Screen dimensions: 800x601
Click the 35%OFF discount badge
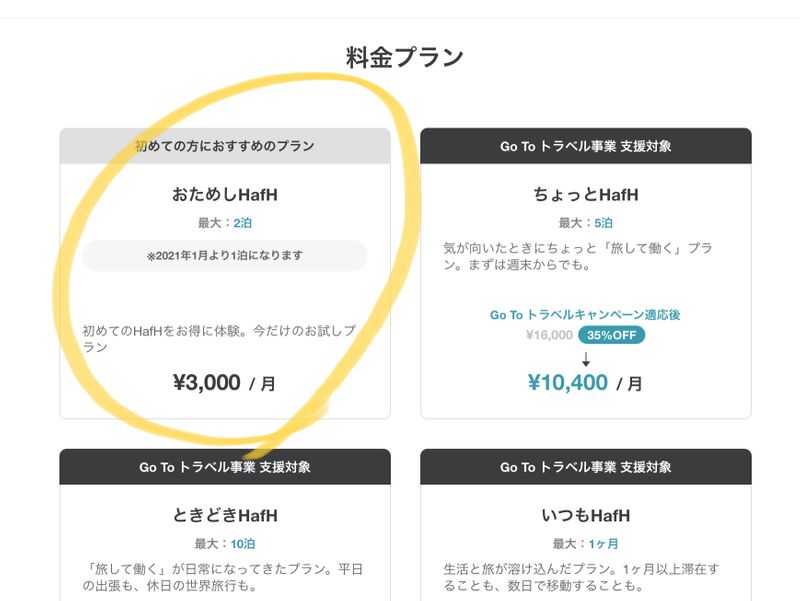click(x=610, y=336)
